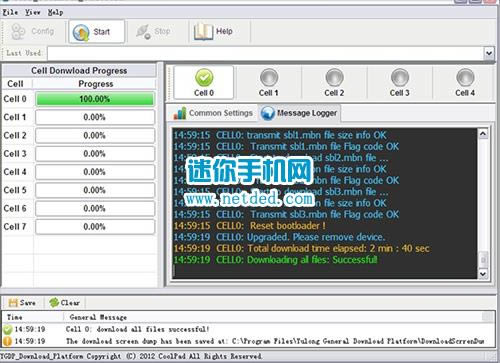Click the Save button label

point(28,303)
